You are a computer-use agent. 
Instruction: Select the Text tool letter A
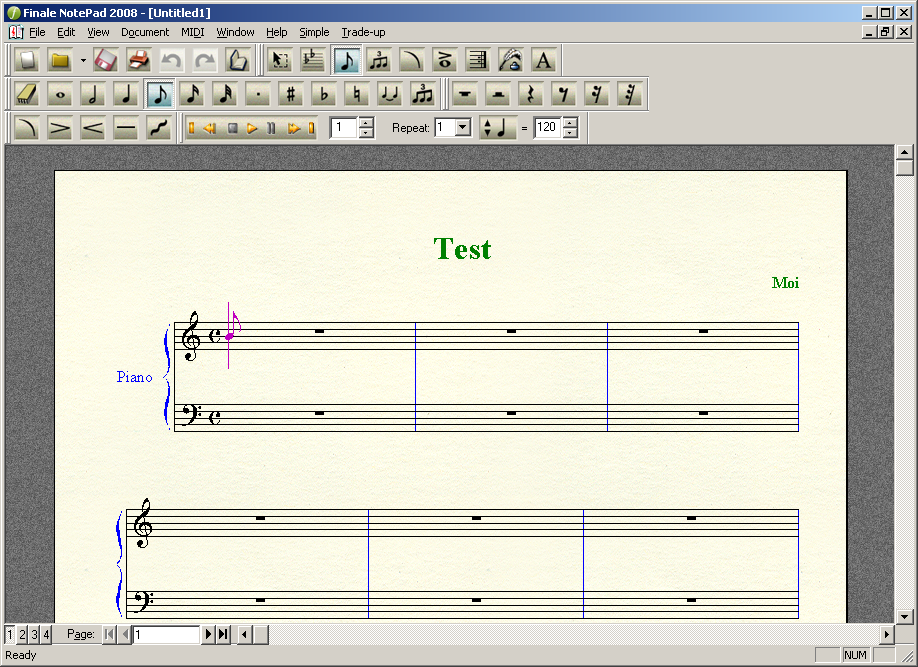click(x=543, y=60)
